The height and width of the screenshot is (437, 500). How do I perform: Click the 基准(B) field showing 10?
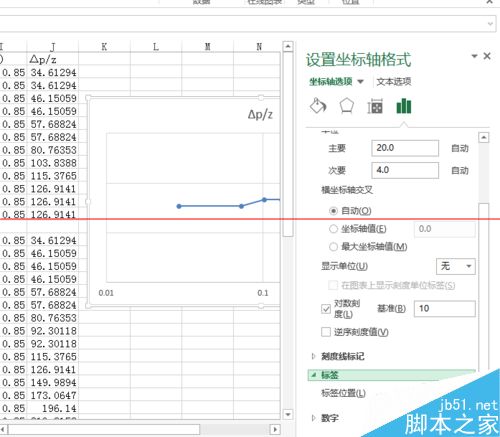pyautogui.click(x=445, y=309)
